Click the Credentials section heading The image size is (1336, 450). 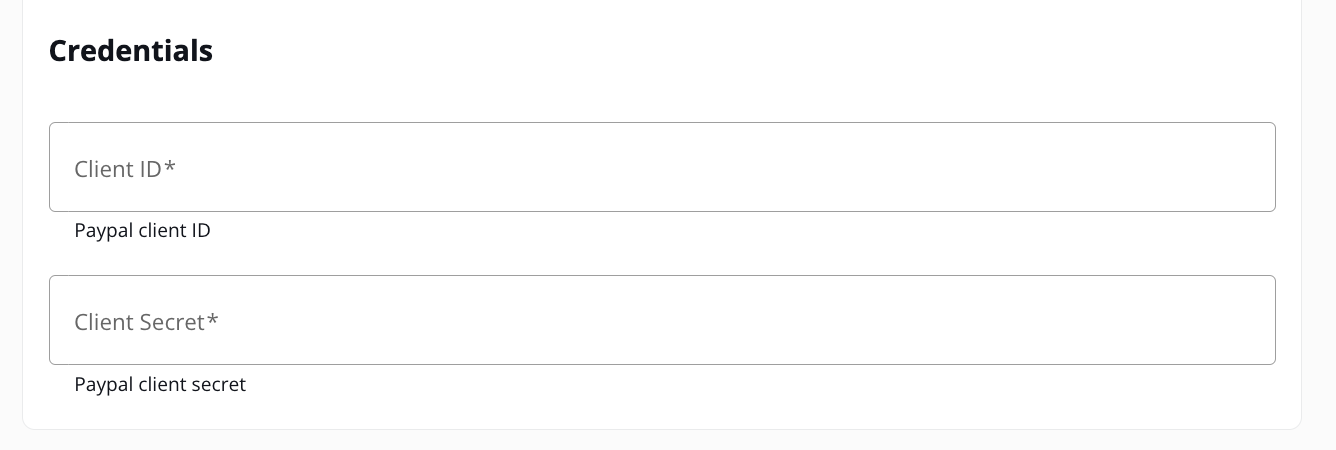coord(131,51)
